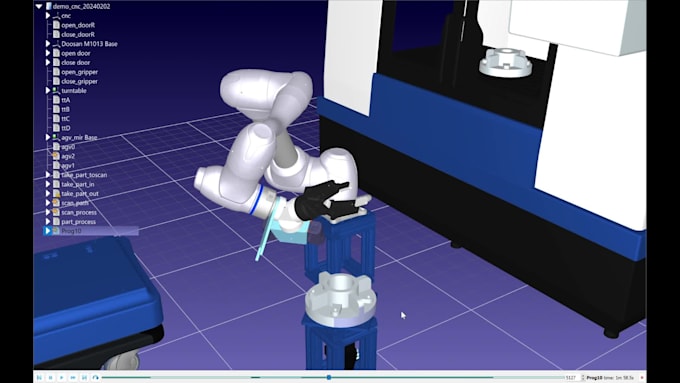Click the simulation speed field showing 5127

click(572, 378)
